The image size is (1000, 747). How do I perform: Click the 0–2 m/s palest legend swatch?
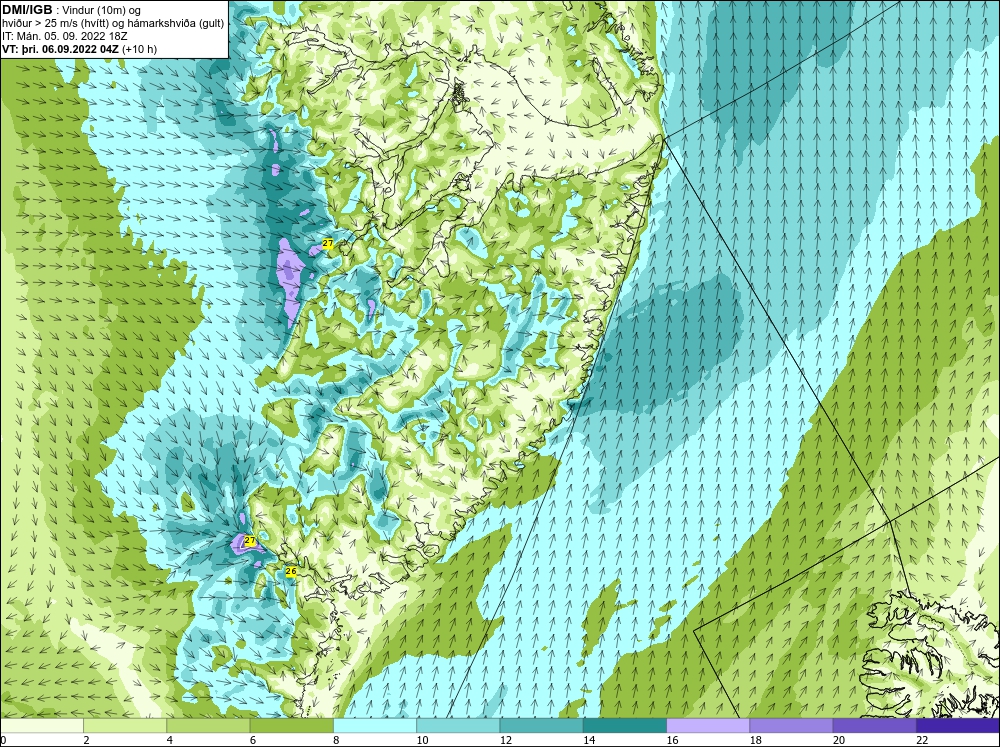(41, 726)
